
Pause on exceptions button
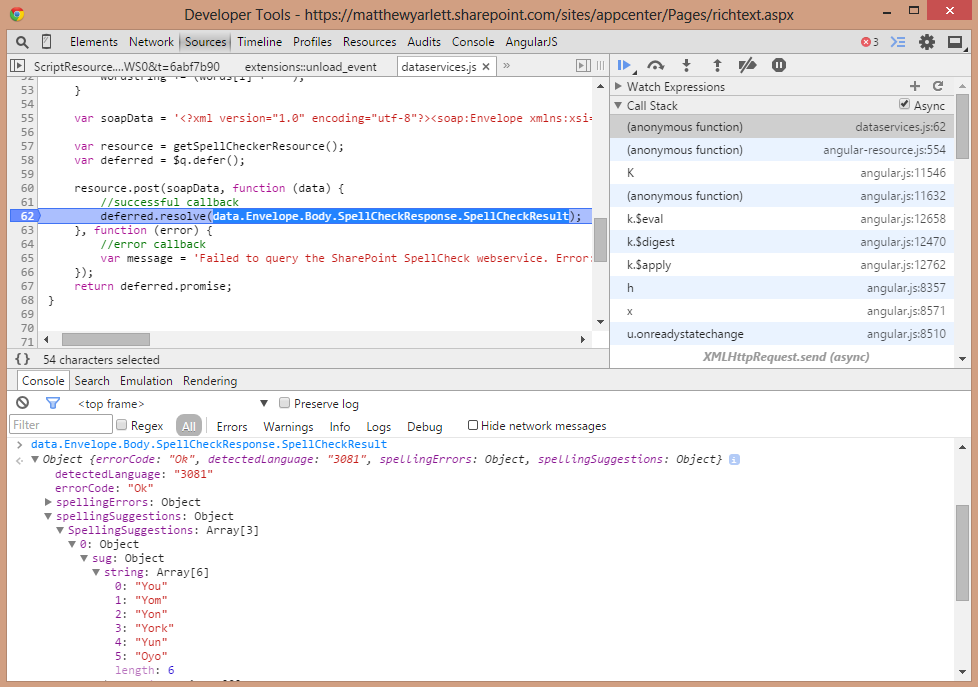tap(778, 65)
